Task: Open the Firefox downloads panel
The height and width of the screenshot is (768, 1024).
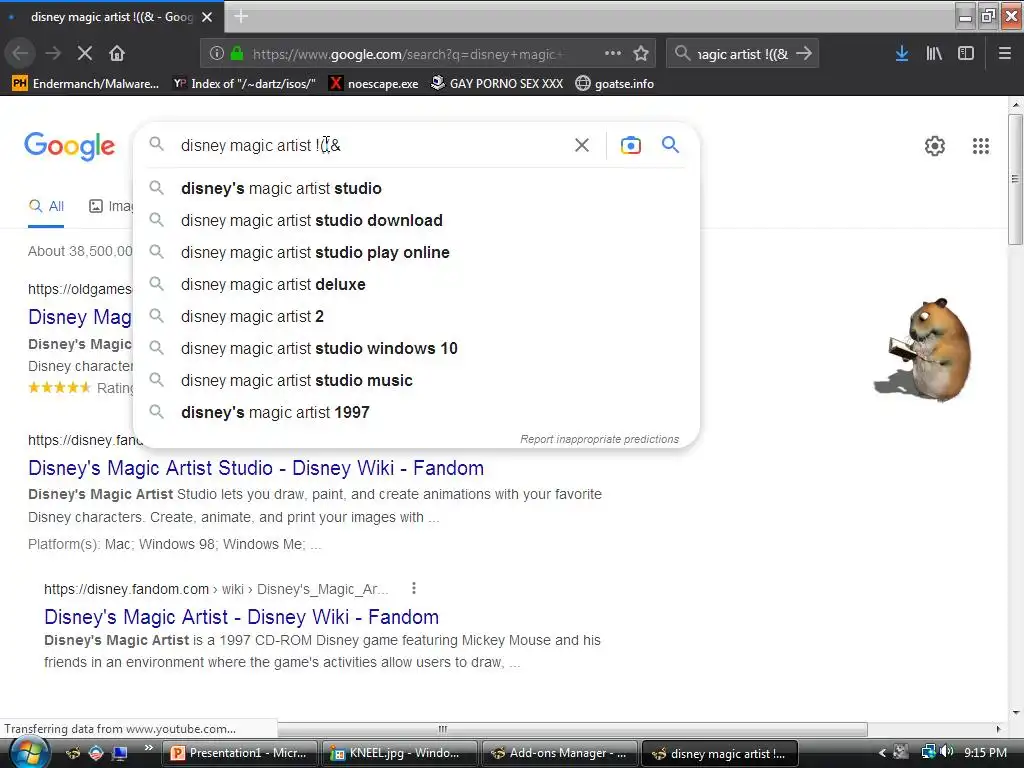Action: (902, 54)
